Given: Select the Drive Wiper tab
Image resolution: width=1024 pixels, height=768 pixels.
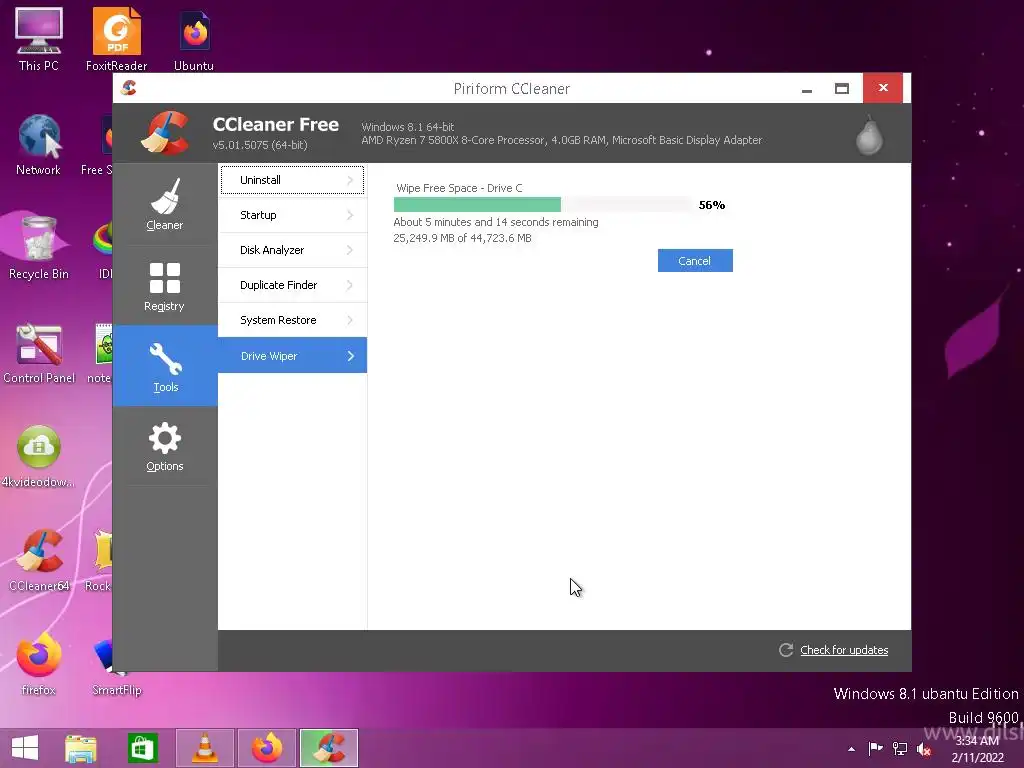Looking at the screenshot, I should coord(293,355).
